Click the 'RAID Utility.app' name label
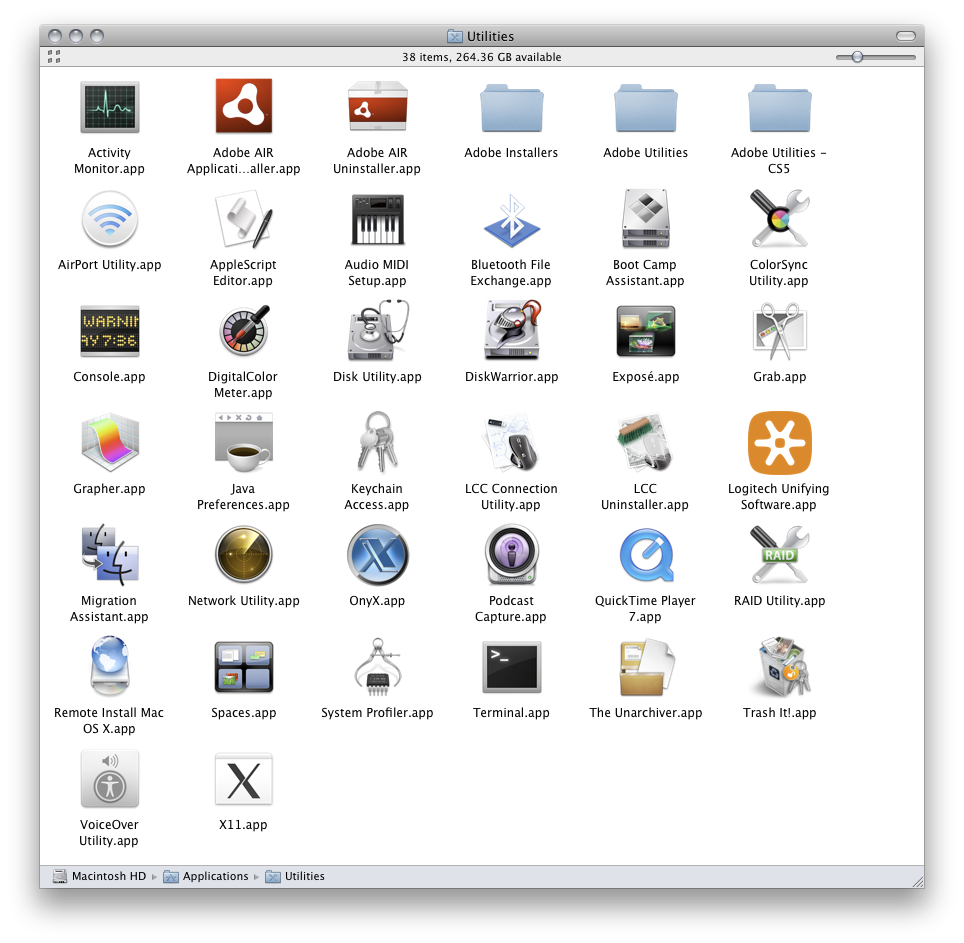The height and width of the screenshot is (943, 964). click(x=780, y=601)
